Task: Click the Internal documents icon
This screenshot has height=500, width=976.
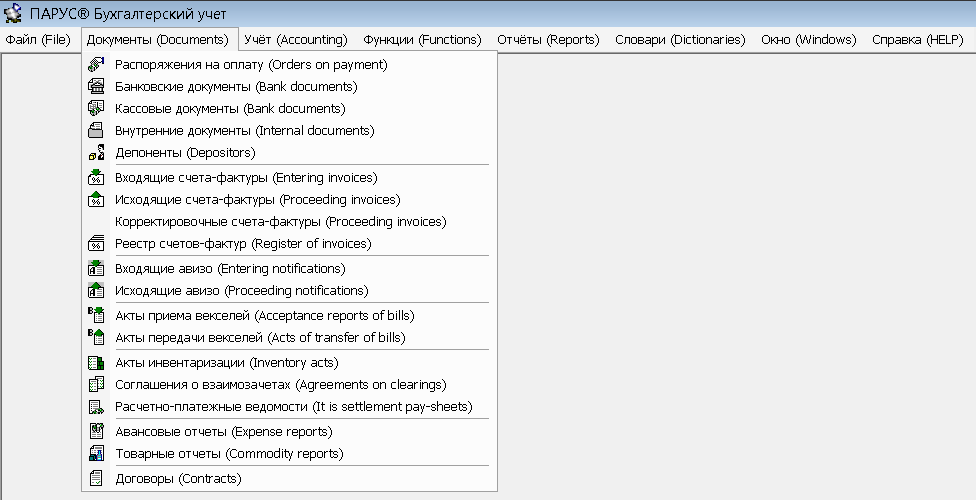Action: [x=97, y=130]
